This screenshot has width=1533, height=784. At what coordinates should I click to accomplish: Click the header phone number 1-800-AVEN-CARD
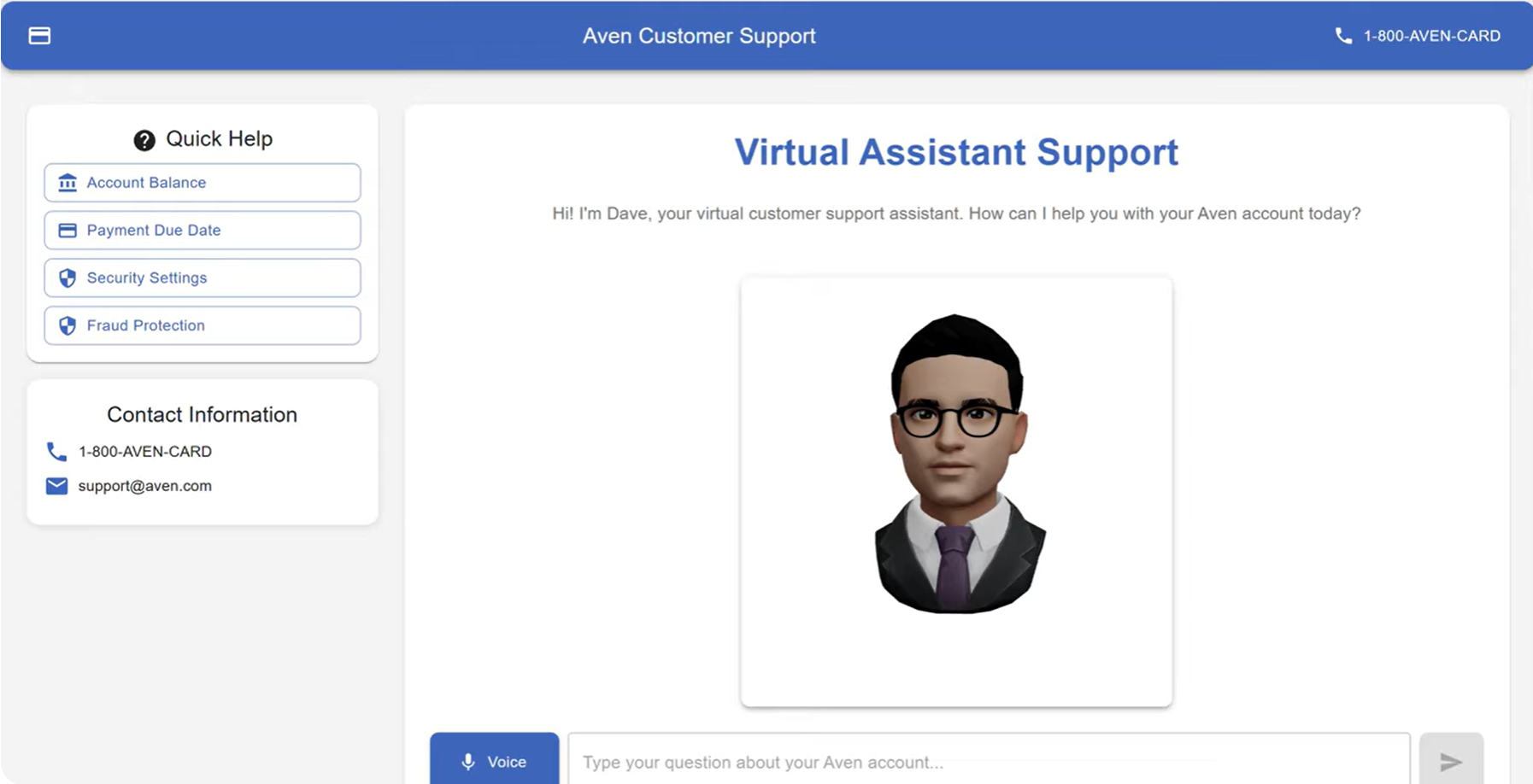point(1431,36)
